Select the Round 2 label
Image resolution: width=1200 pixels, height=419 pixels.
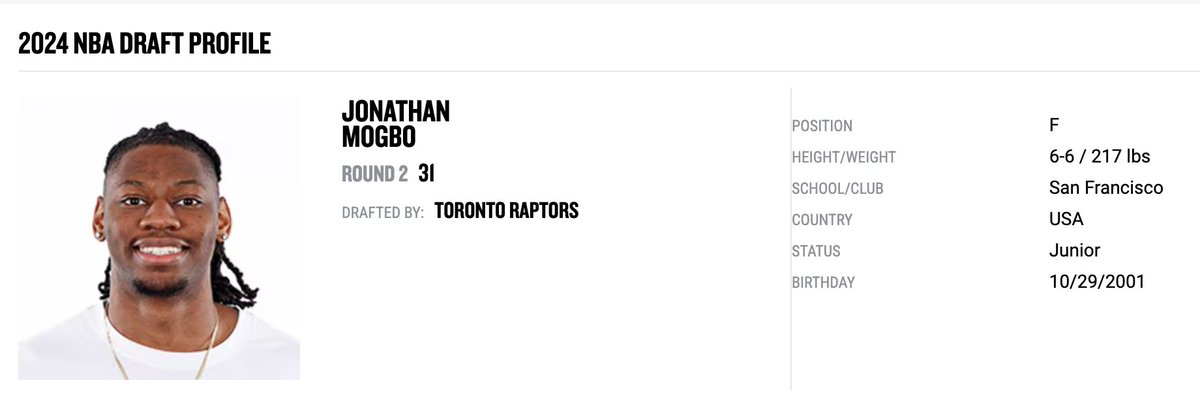pos(375,174)
